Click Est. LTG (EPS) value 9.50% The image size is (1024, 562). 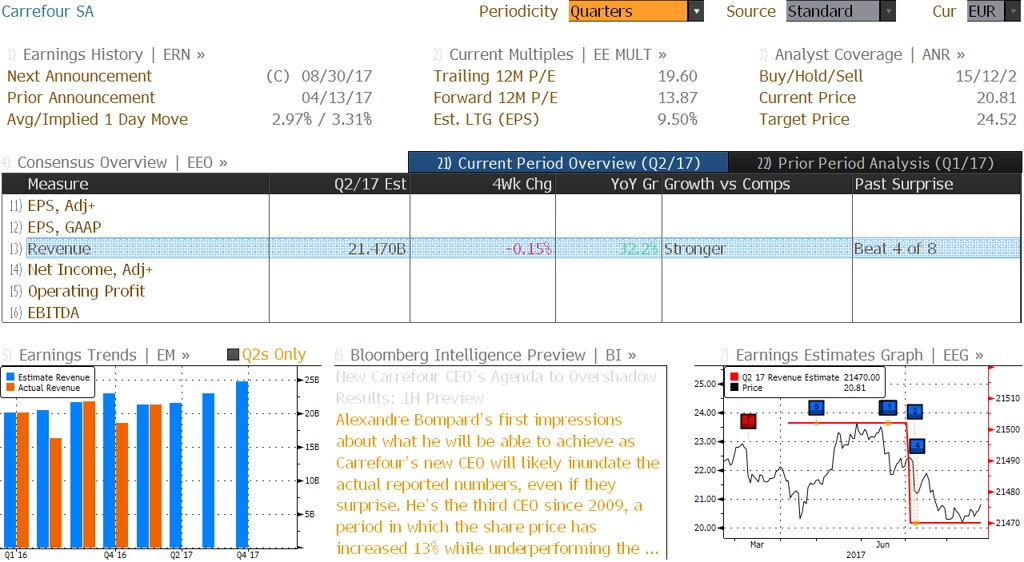pyautogui.click(x=677, y=119)
